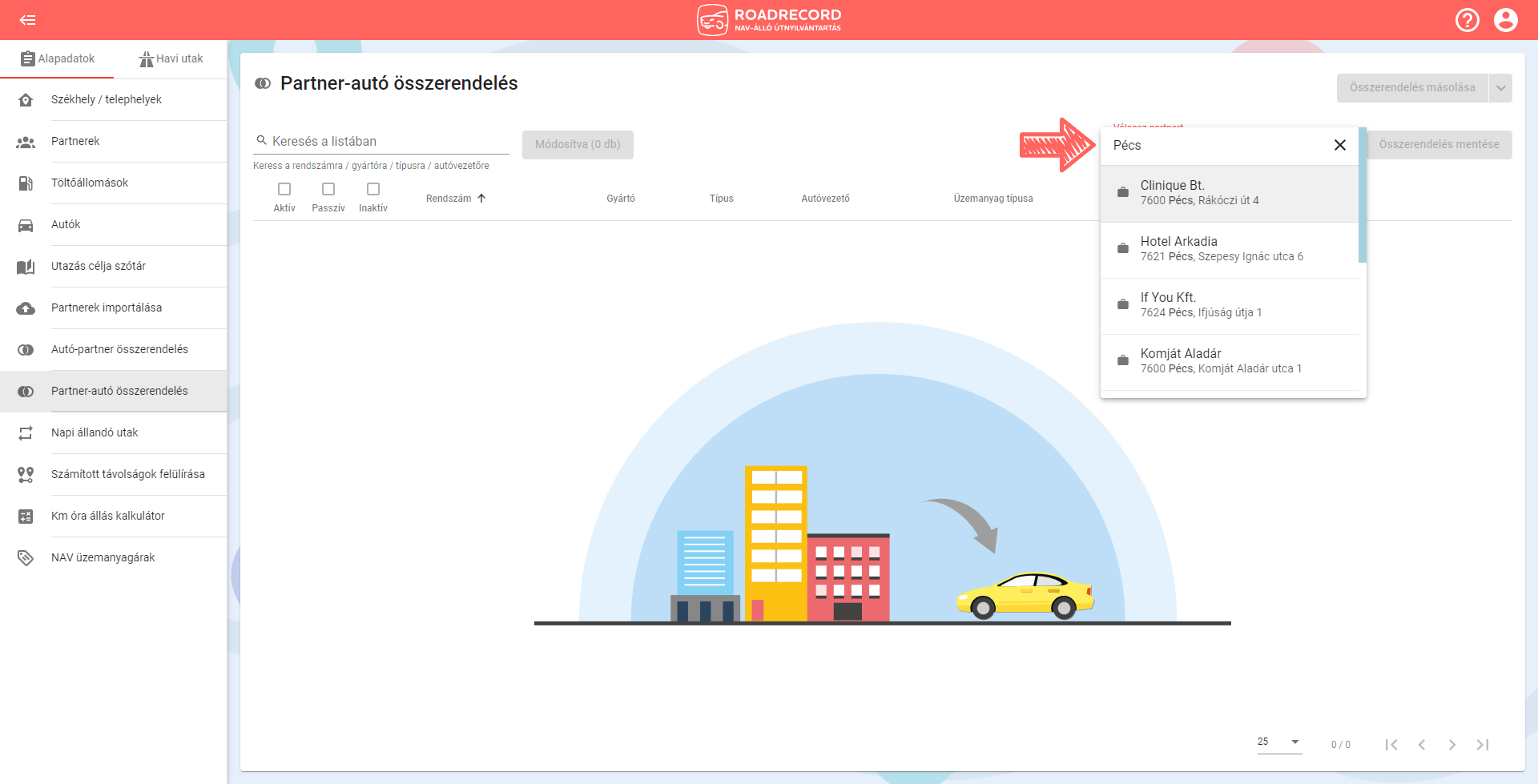Click the NAV üzemanyagárak tag icon
Image resolution: width=1538 pixels, height=784 pixels.
pyautogui.click(x=26, y=558)
